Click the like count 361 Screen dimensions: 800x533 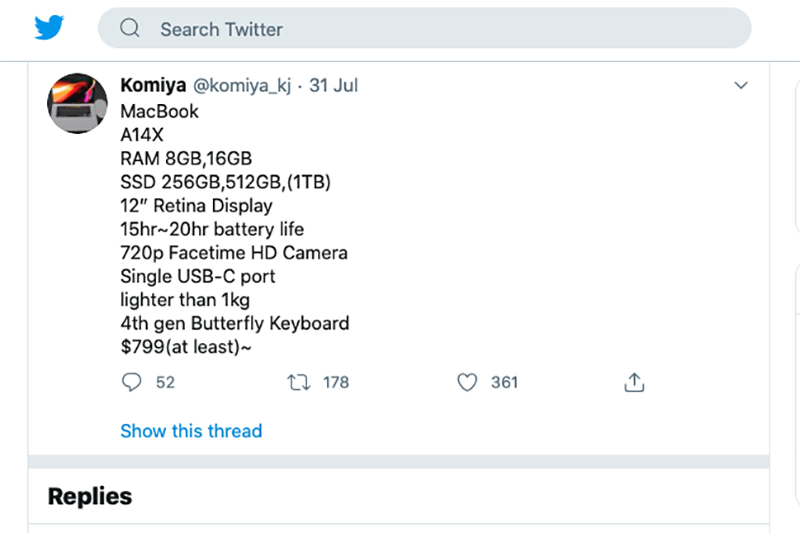(x=504, y=382)
